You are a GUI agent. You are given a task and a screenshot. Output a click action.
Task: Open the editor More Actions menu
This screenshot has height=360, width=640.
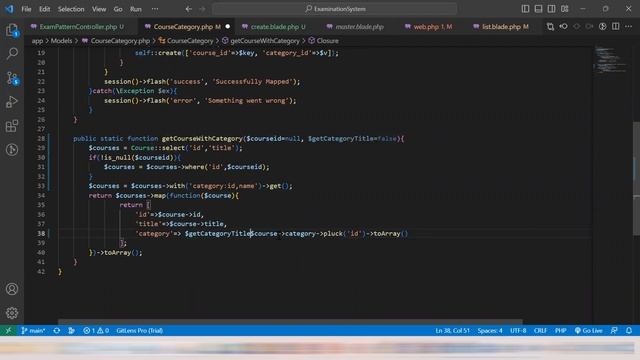click(x=629, y=27)
